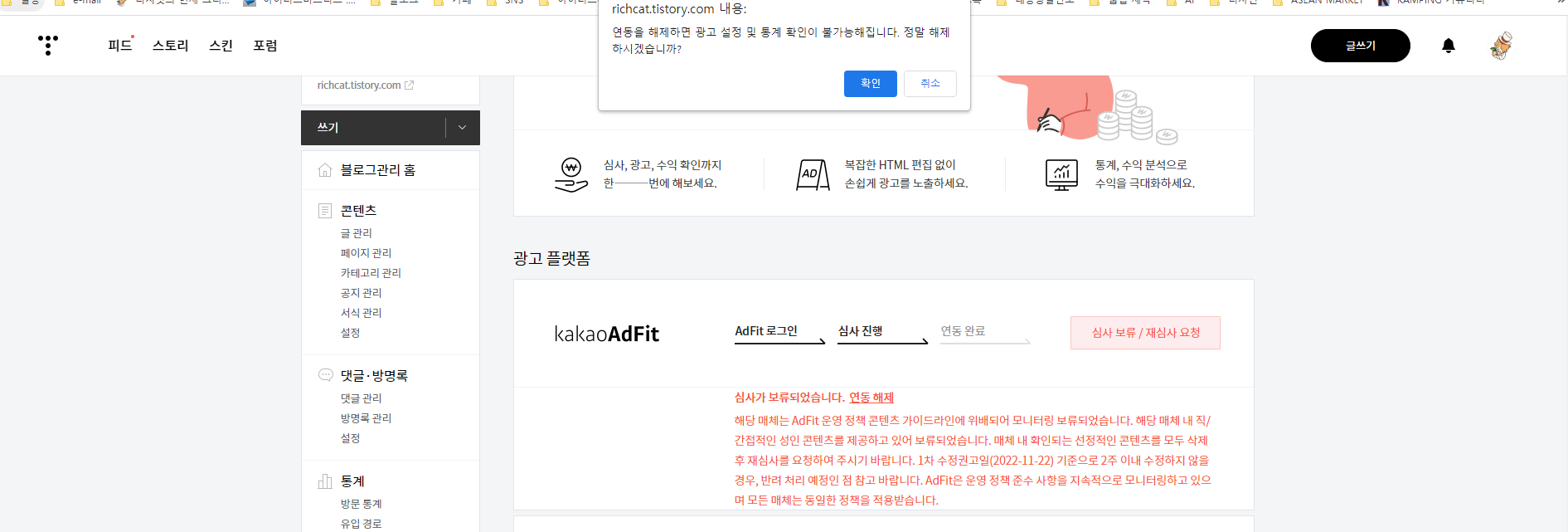Open the richcat.tistory.com blog link
The width and height of the screenshot is (1568, 532).
tap(359, 85)
